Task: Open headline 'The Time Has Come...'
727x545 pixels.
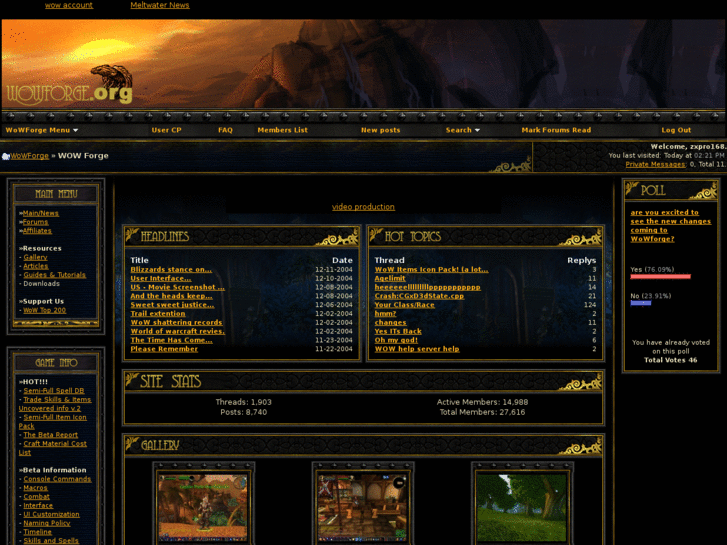Action: tap(172, 340)
